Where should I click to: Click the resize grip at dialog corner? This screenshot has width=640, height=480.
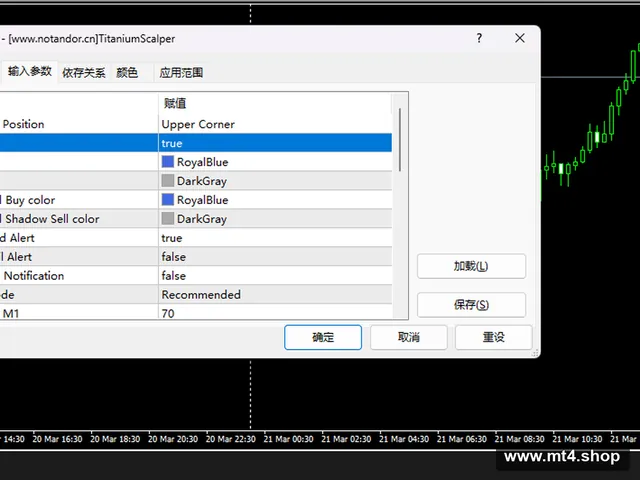pos(535,353)
